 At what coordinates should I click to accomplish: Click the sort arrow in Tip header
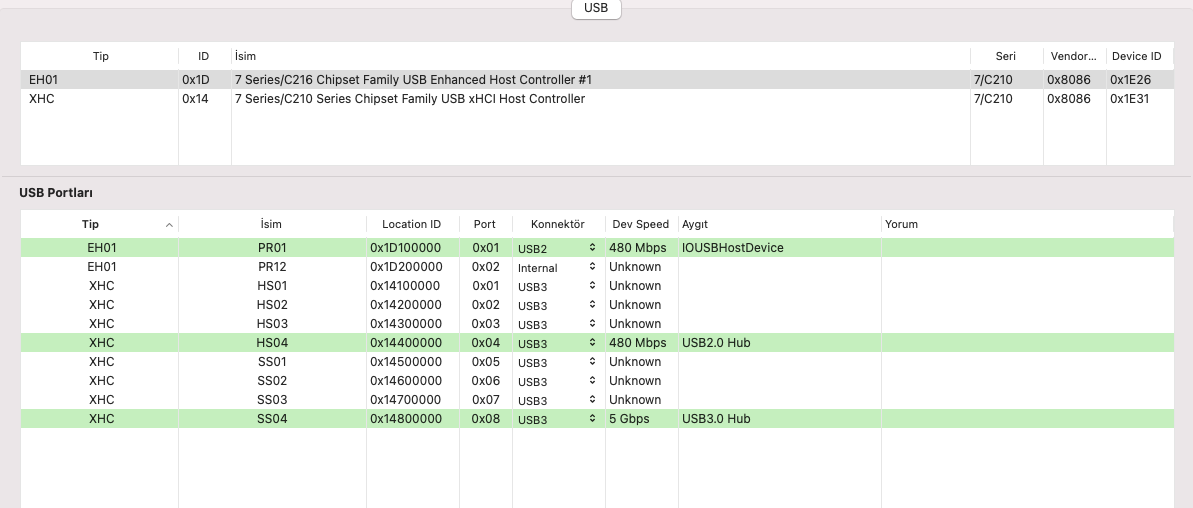(169, 225)
